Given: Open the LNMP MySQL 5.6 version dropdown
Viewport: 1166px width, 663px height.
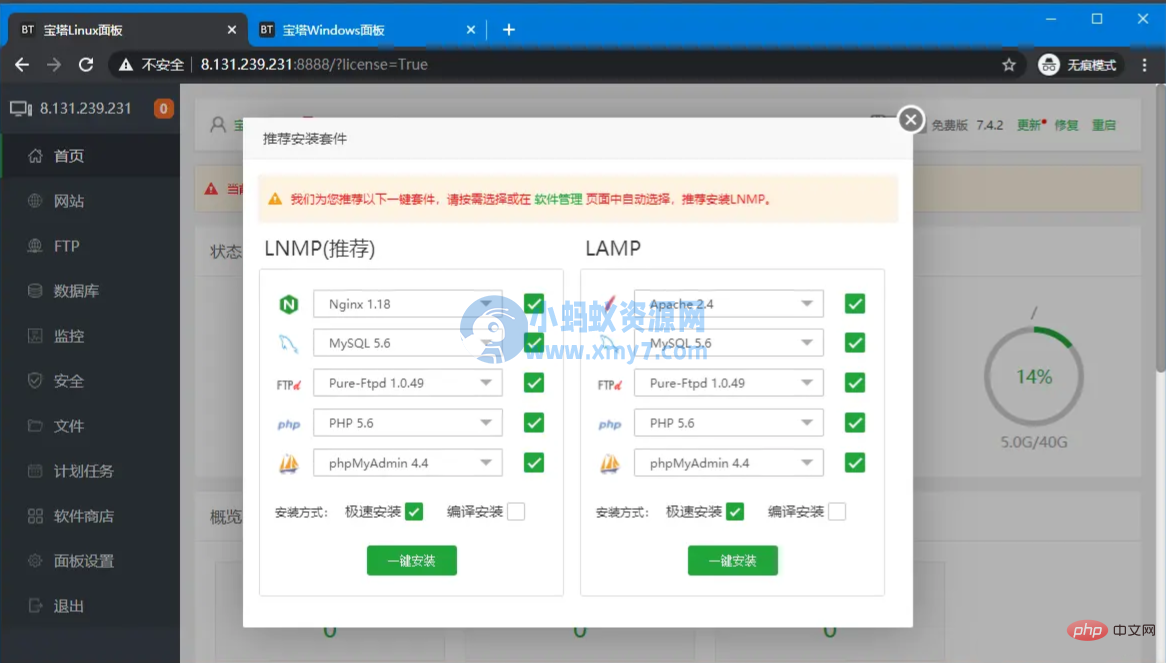Looking at the screenshot, I should 408,343.
